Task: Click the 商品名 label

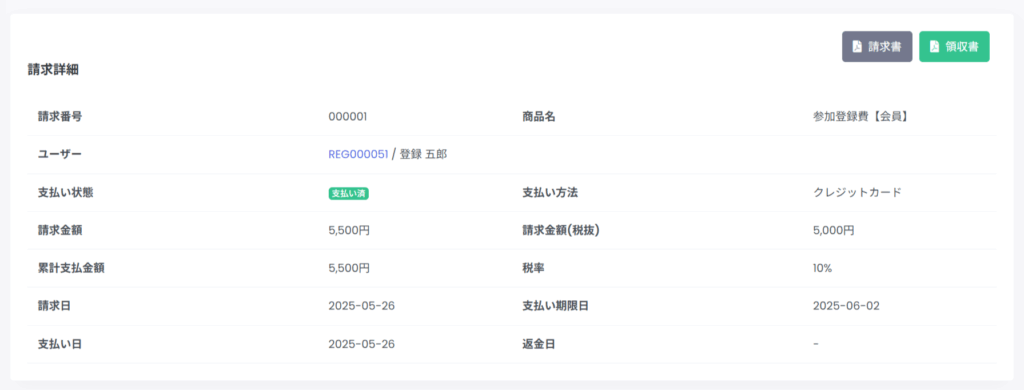Action: point(539,117)
